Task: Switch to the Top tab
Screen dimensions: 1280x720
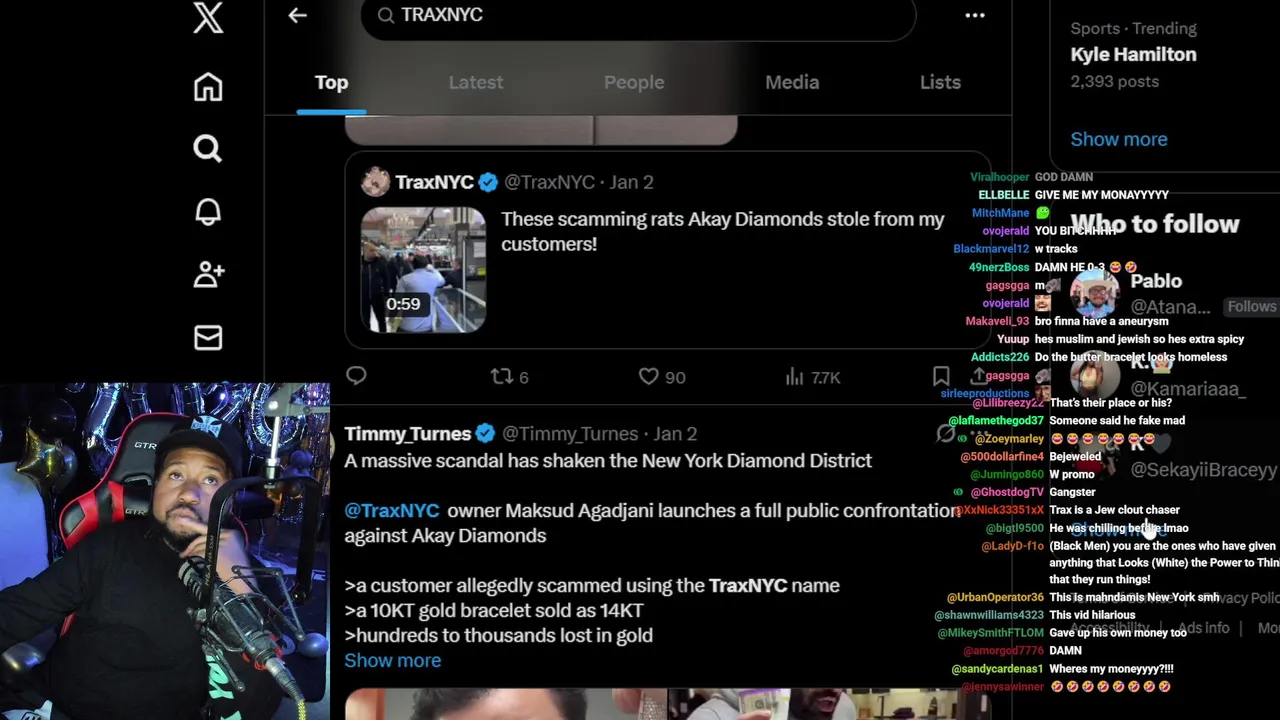Action: coord(331,83)
